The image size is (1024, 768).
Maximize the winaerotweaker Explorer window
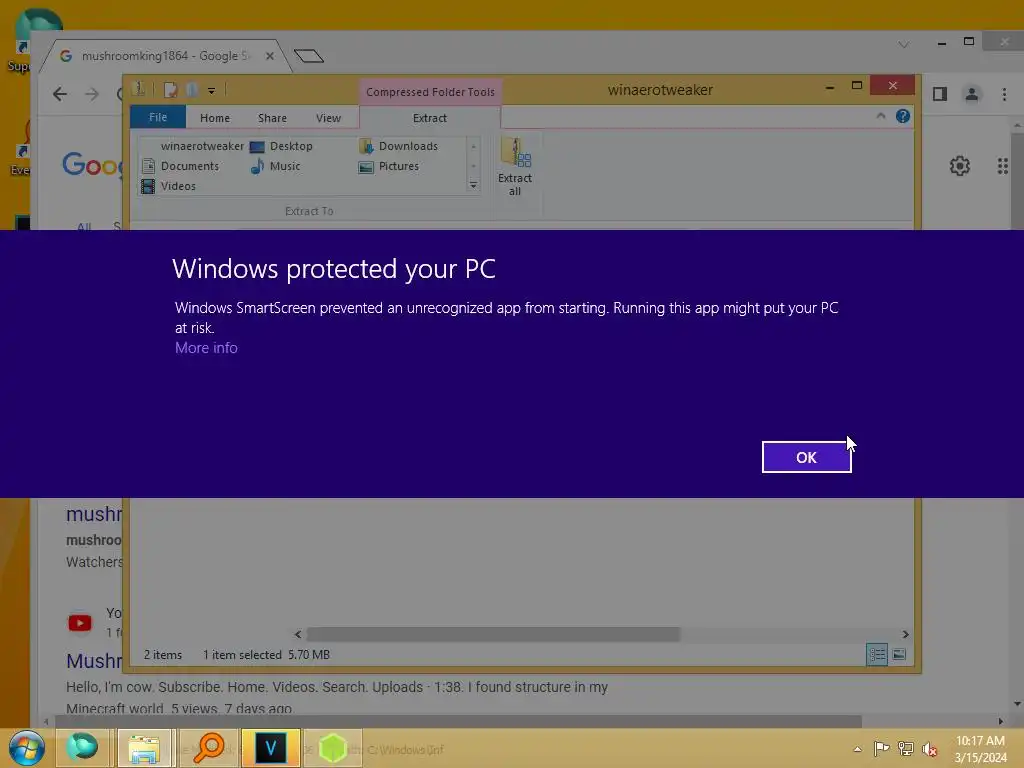pos(857,86)
